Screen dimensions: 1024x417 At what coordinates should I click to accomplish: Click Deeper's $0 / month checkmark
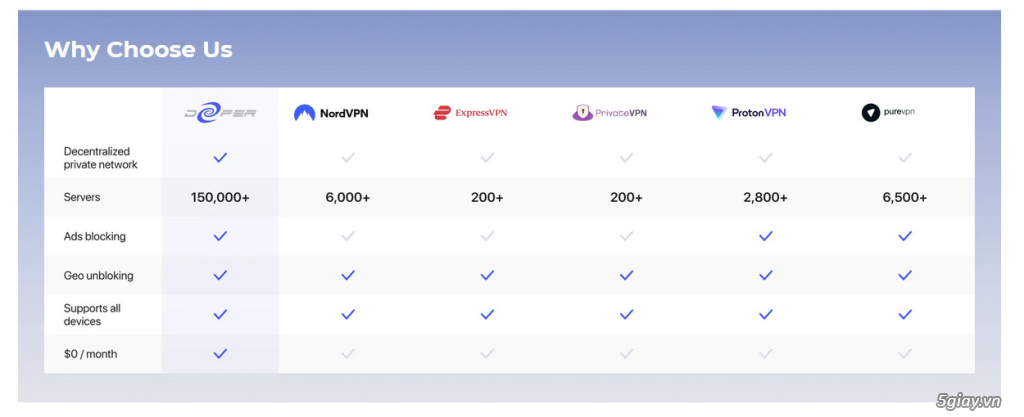[220, 354]
